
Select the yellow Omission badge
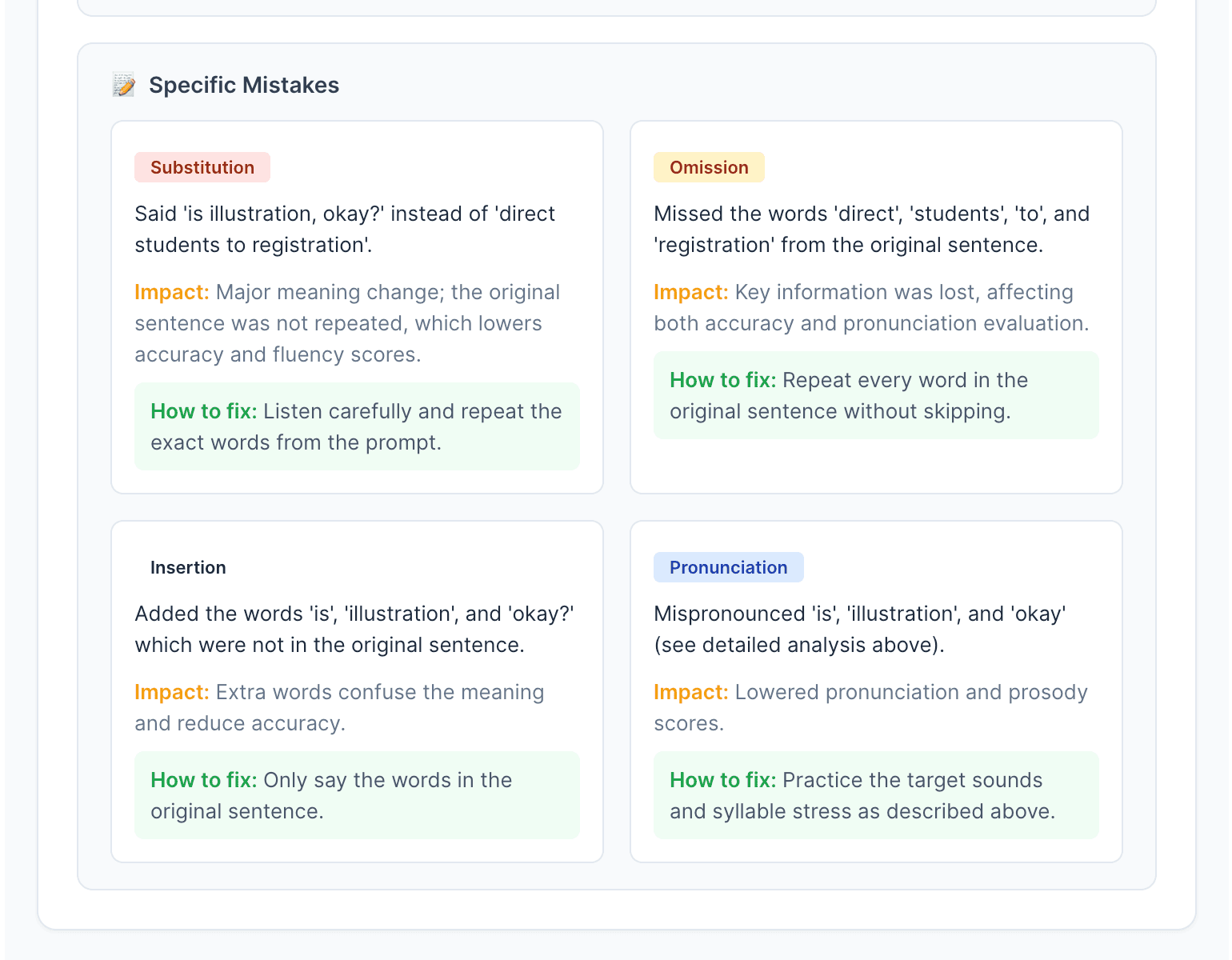709,167
